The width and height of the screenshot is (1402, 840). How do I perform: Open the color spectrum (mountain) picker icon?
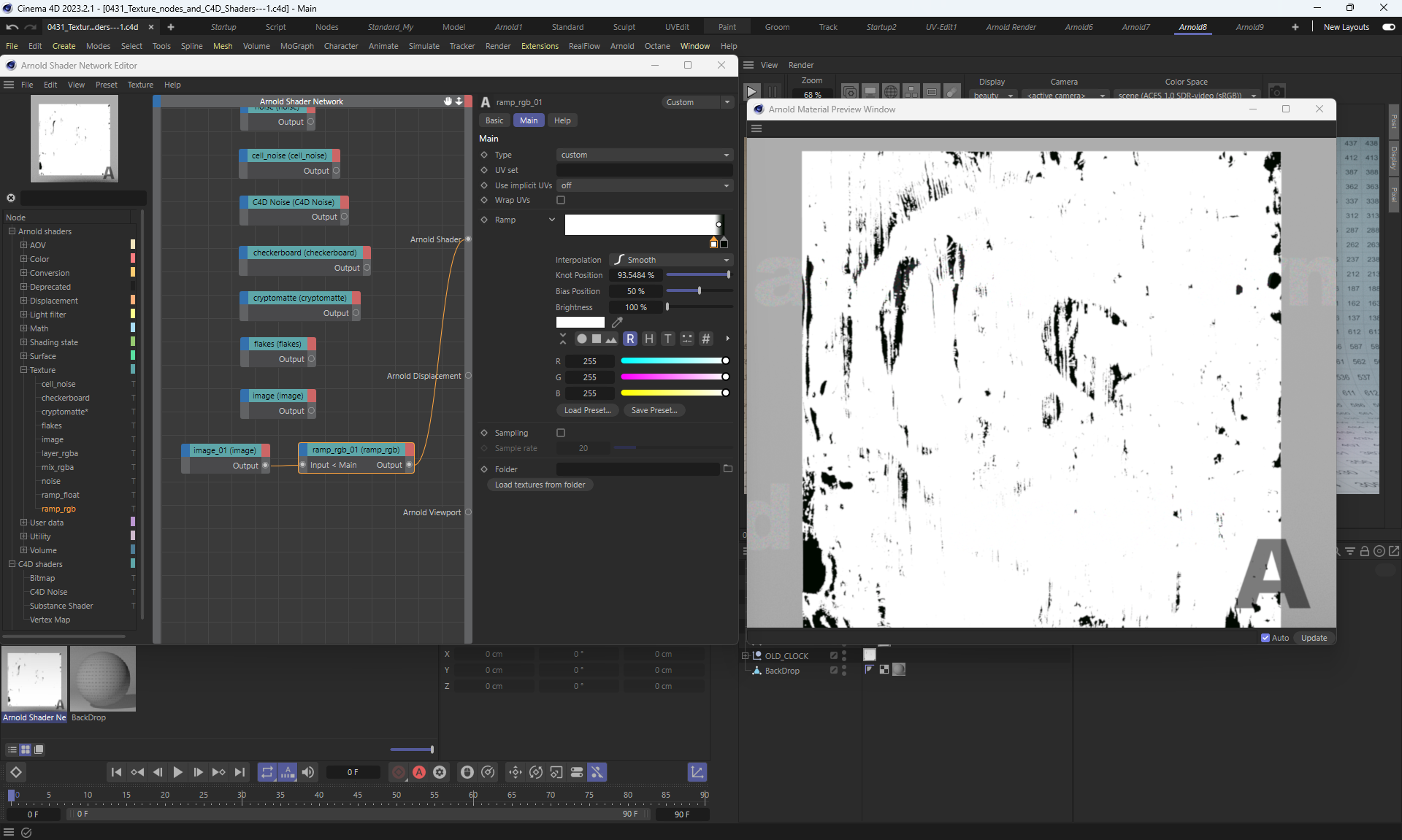(x=611, y=339)
